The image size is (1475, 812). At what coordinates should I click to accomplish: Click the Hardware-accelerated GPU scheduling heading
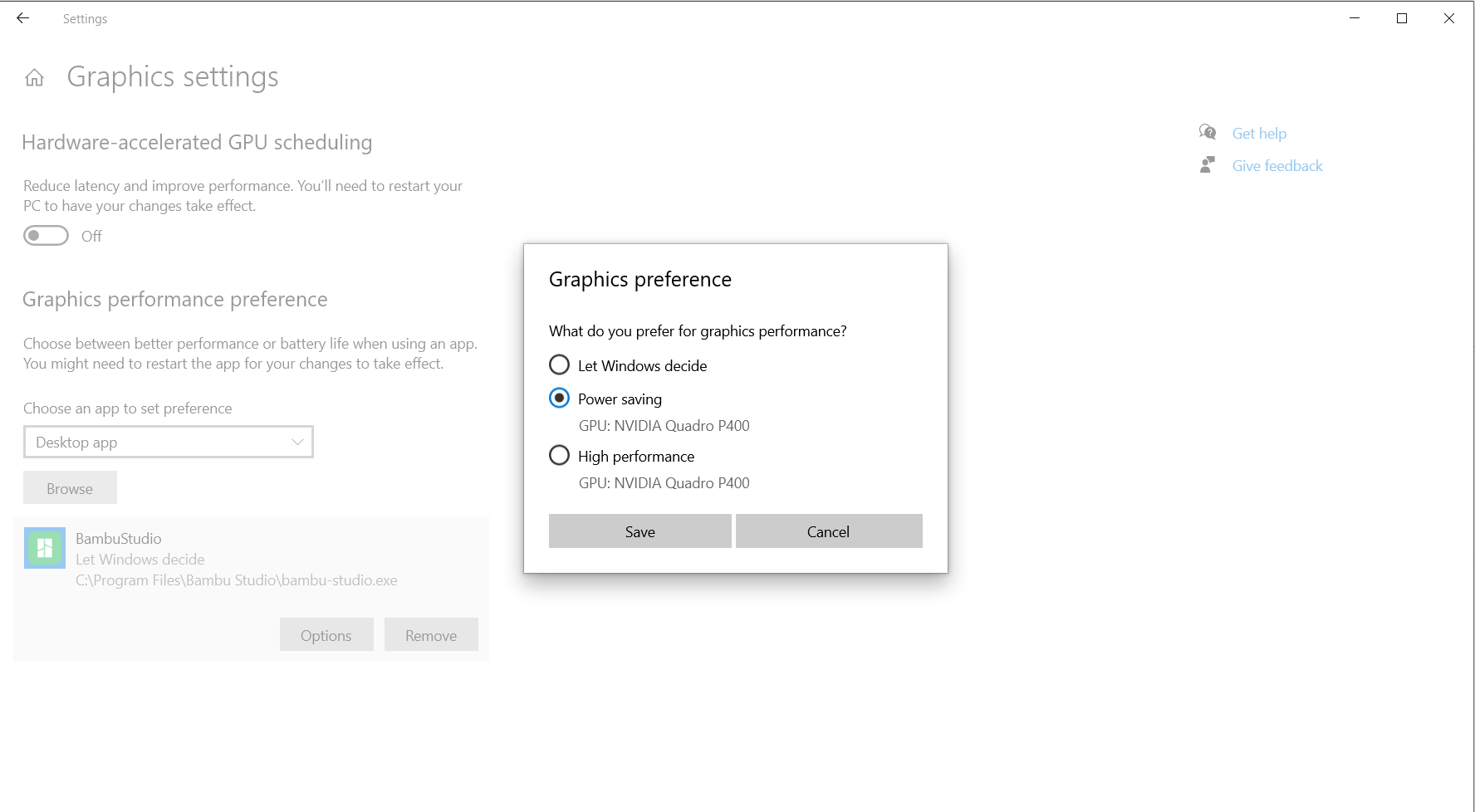point(197,143)
